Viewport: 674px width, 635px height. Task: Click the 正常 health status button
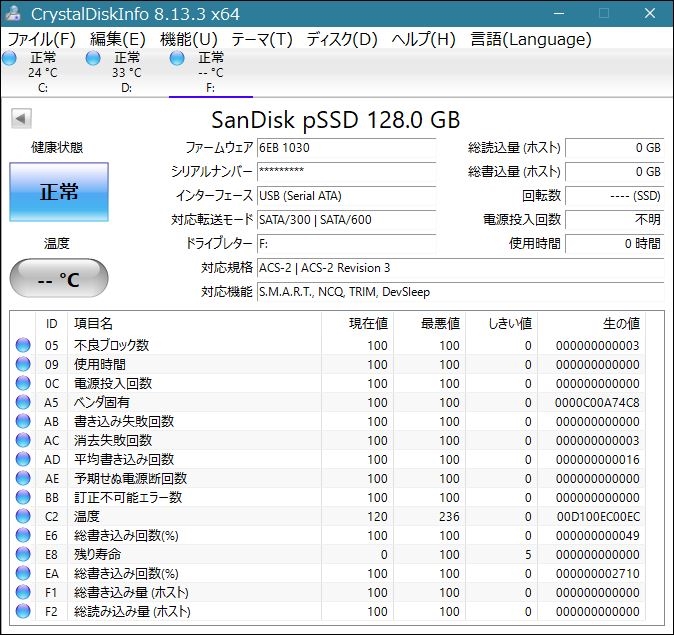59,192
